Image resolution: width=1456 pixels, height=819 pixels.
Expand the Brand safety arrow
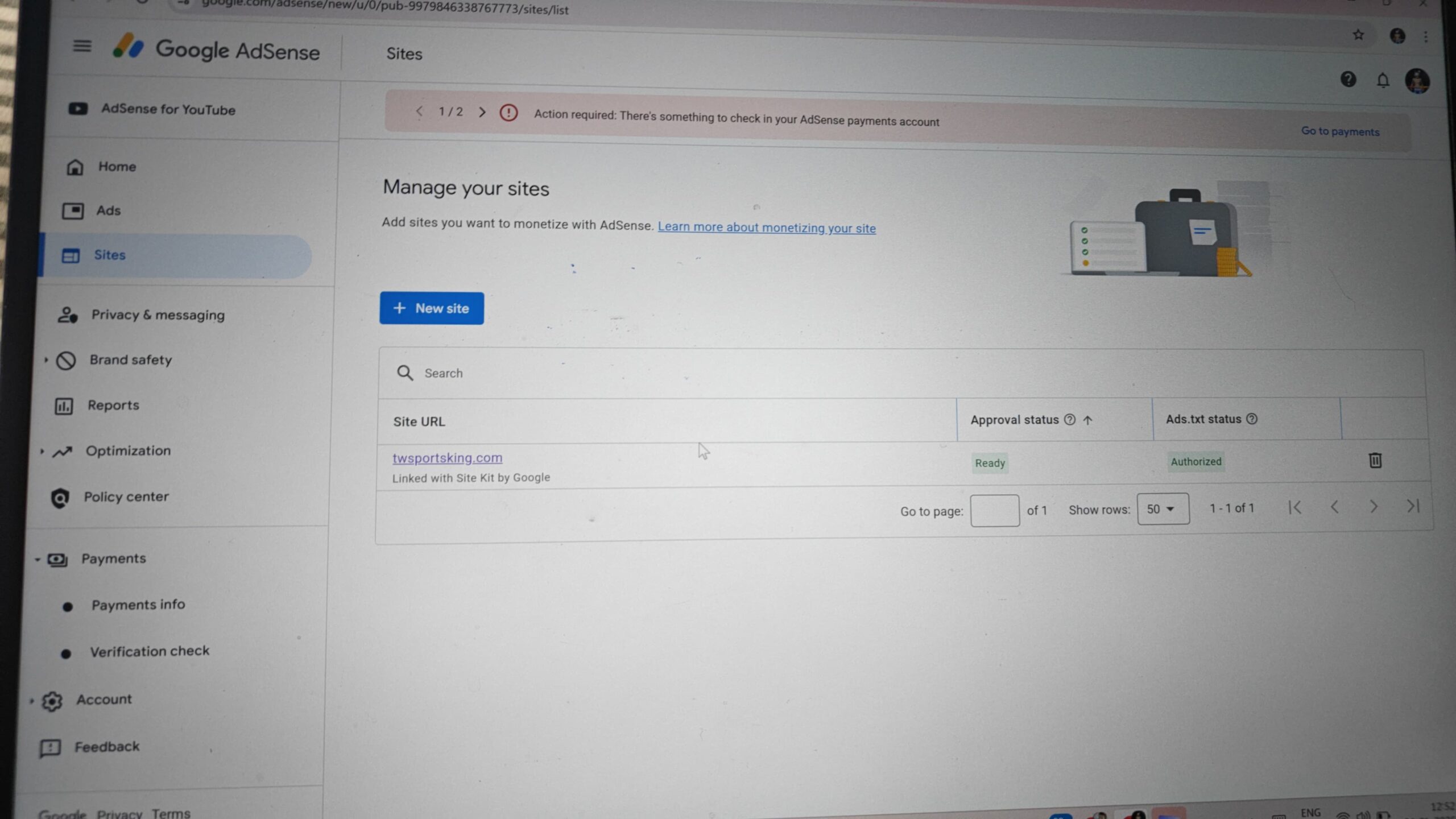click(46, 359)
